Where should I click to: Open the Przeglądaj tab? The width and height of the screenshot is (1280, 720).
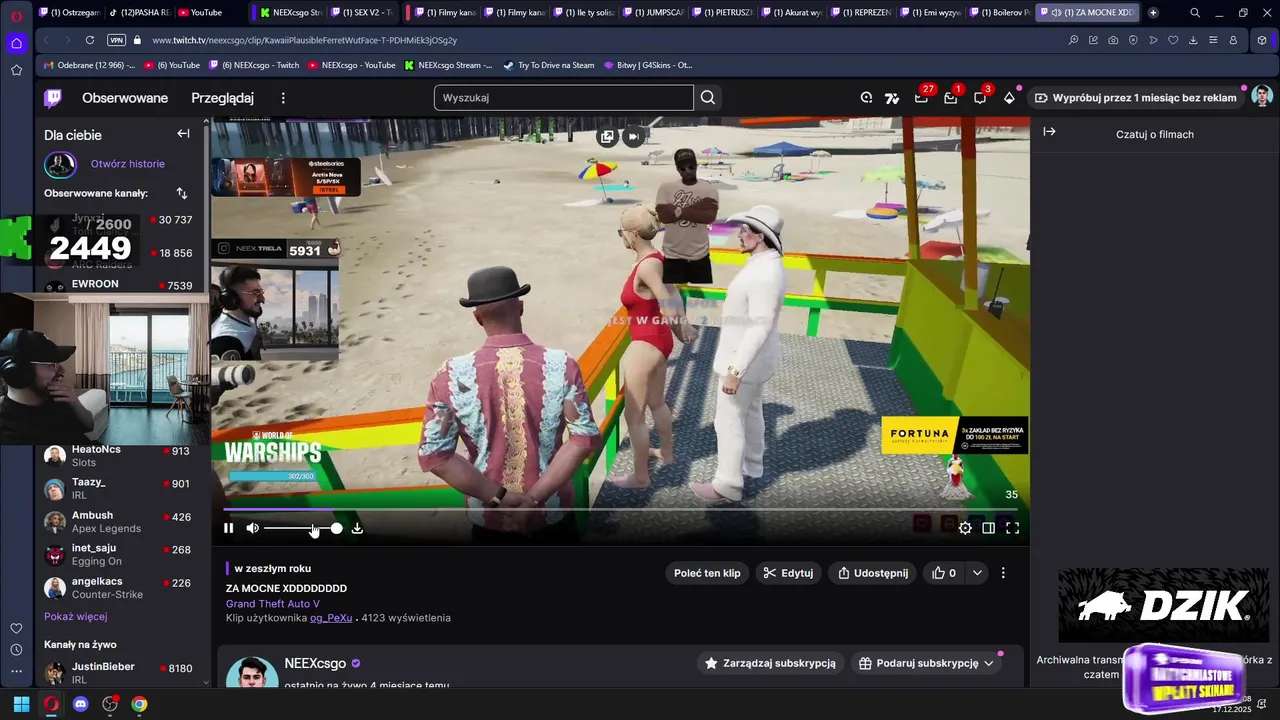pos(222,98)
